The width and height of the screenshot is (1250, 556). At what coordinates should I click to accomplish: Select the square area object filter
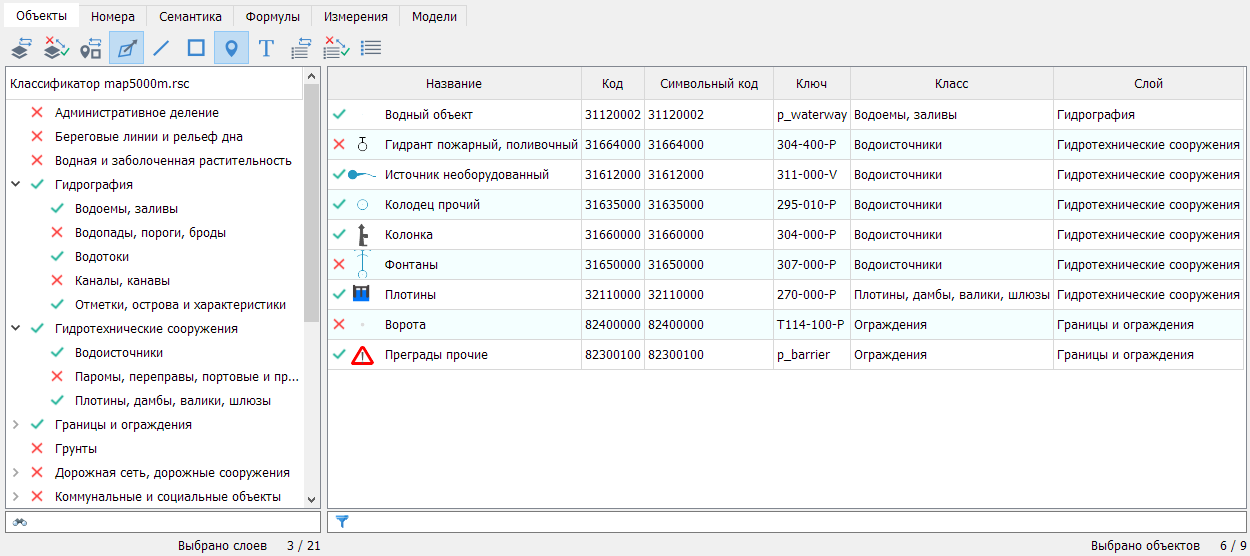[196, 47]
